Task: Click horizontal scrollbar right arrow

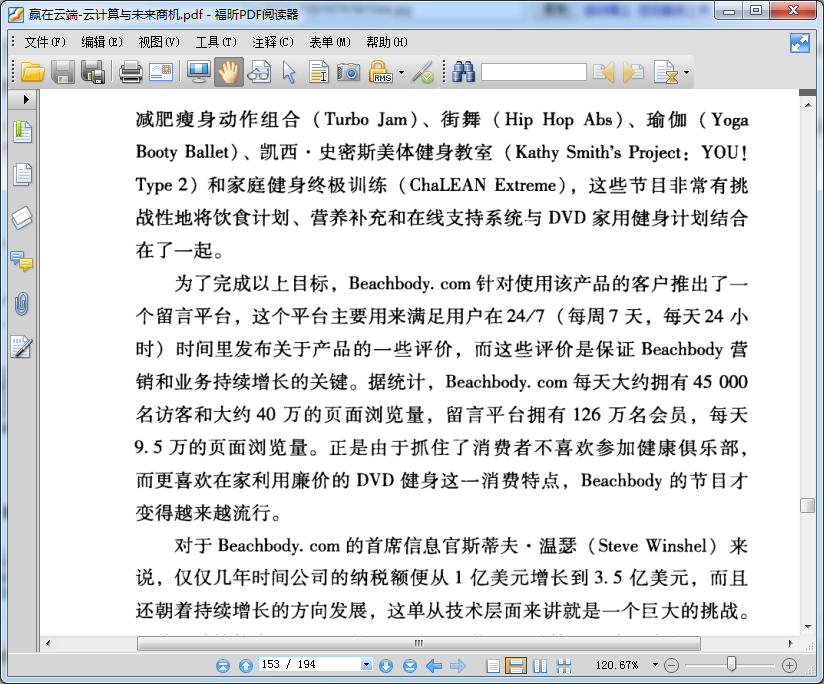Action: pos(790,643)
